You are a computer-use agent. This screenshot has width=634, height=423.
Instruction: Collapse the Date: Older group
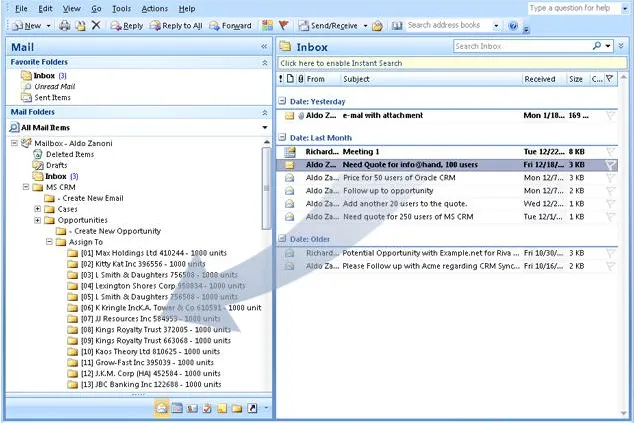282,239
